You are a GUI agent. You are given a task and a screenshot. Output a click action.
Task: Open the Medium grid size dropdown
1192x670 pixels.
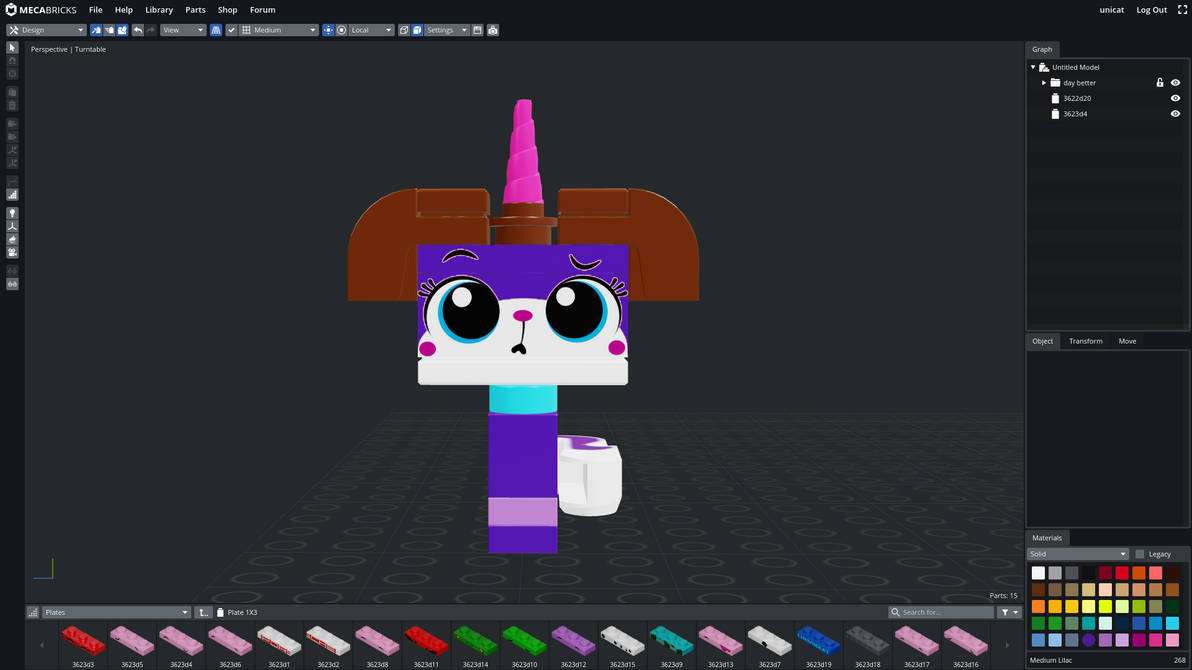pos(279,30)
